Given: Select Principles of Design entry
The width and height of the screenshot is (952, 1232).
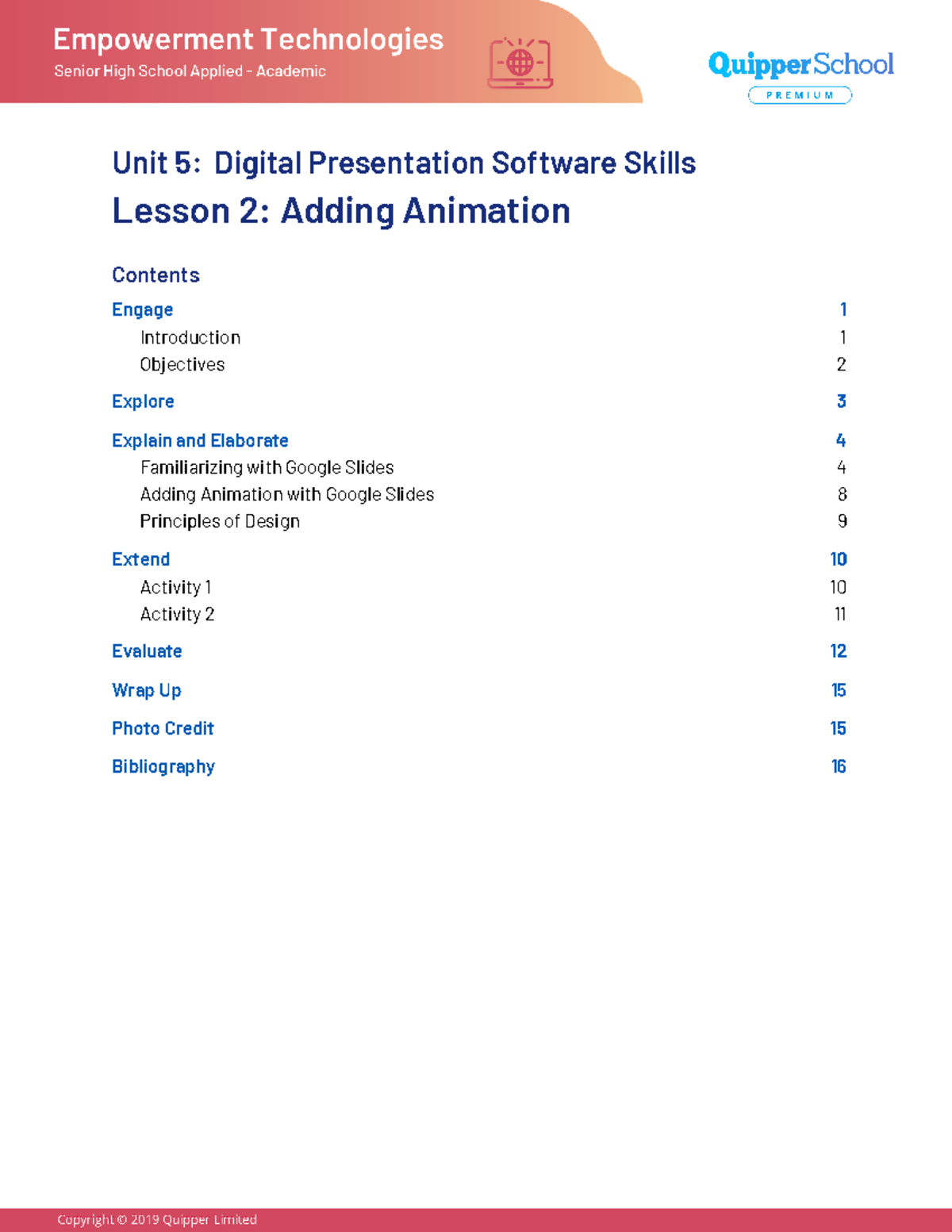Looking at the screenshot, I should [x=220, y=521].
